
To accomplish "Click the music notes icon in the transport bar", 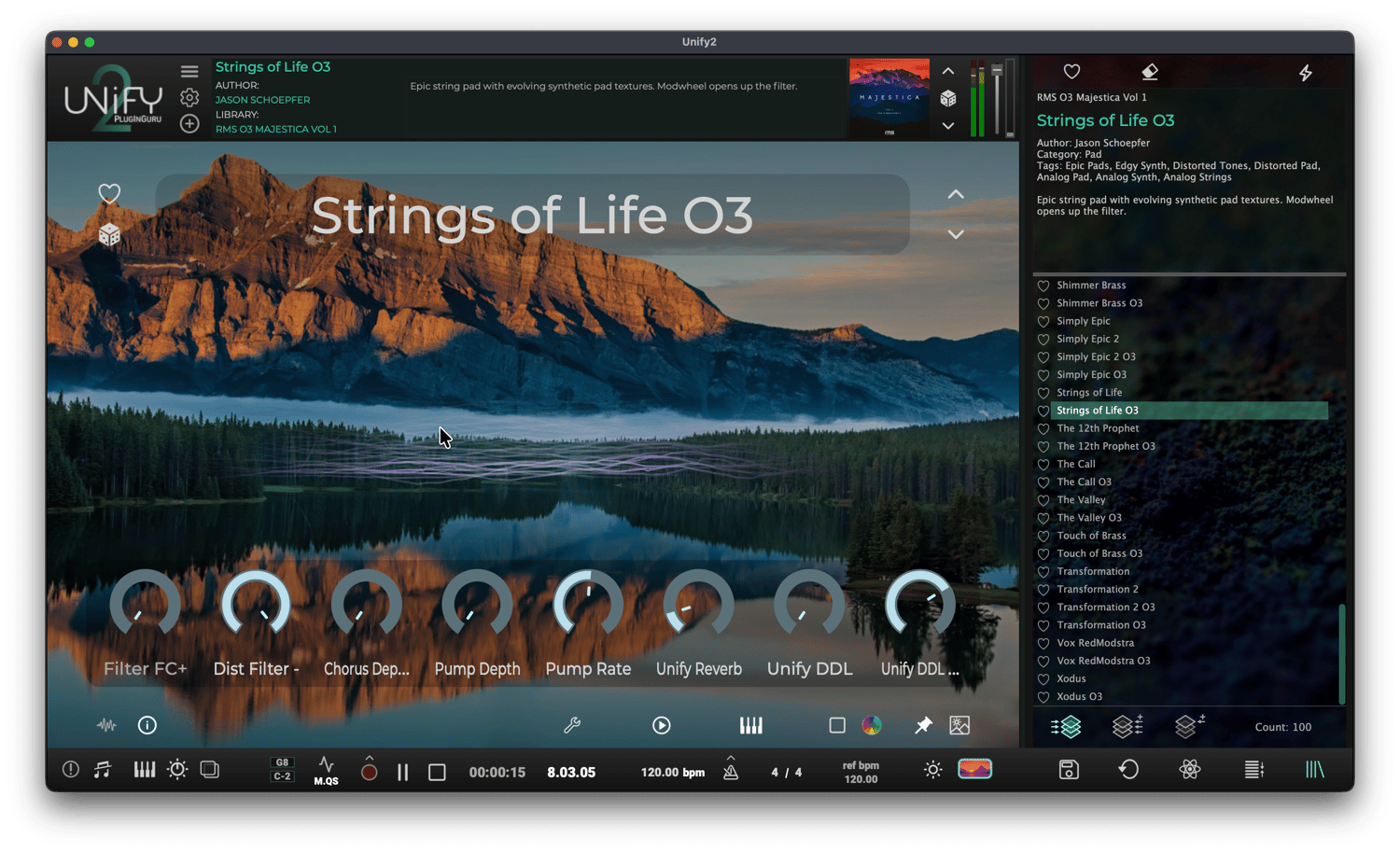I will 103,770.
